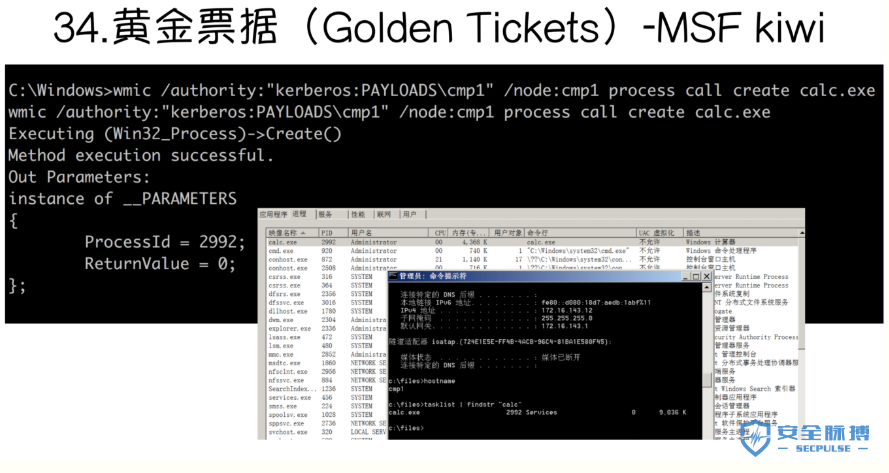Click the c:\files>hostname command line
Screen dimensions: 889x473
point(422,381)
